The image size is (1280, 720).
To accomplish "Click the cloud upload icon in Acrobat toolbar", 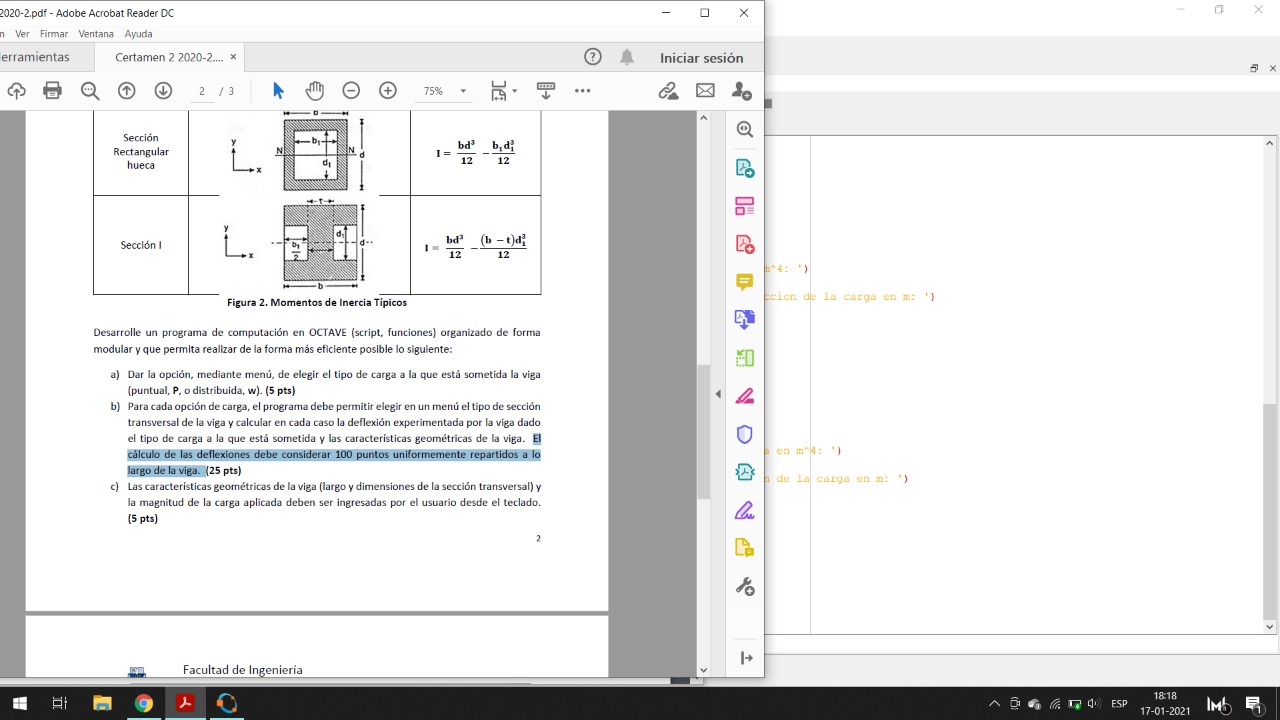I will click(x=16, y=91).
